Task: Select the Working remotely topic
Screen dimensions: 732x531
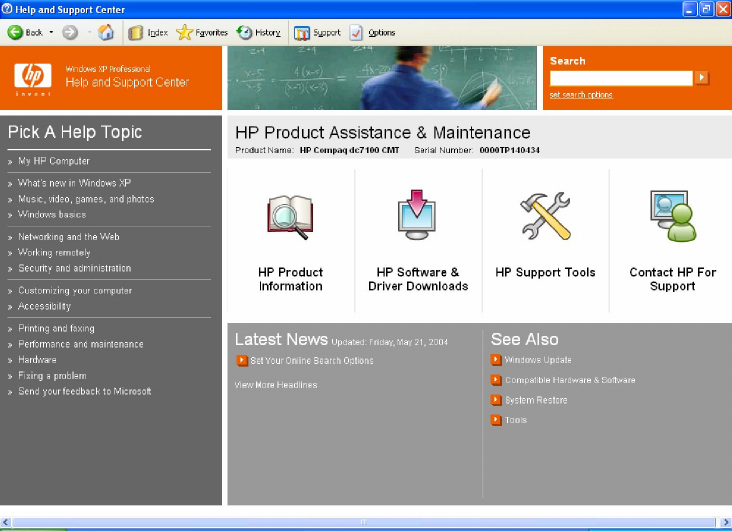Action: pos(54,253)
